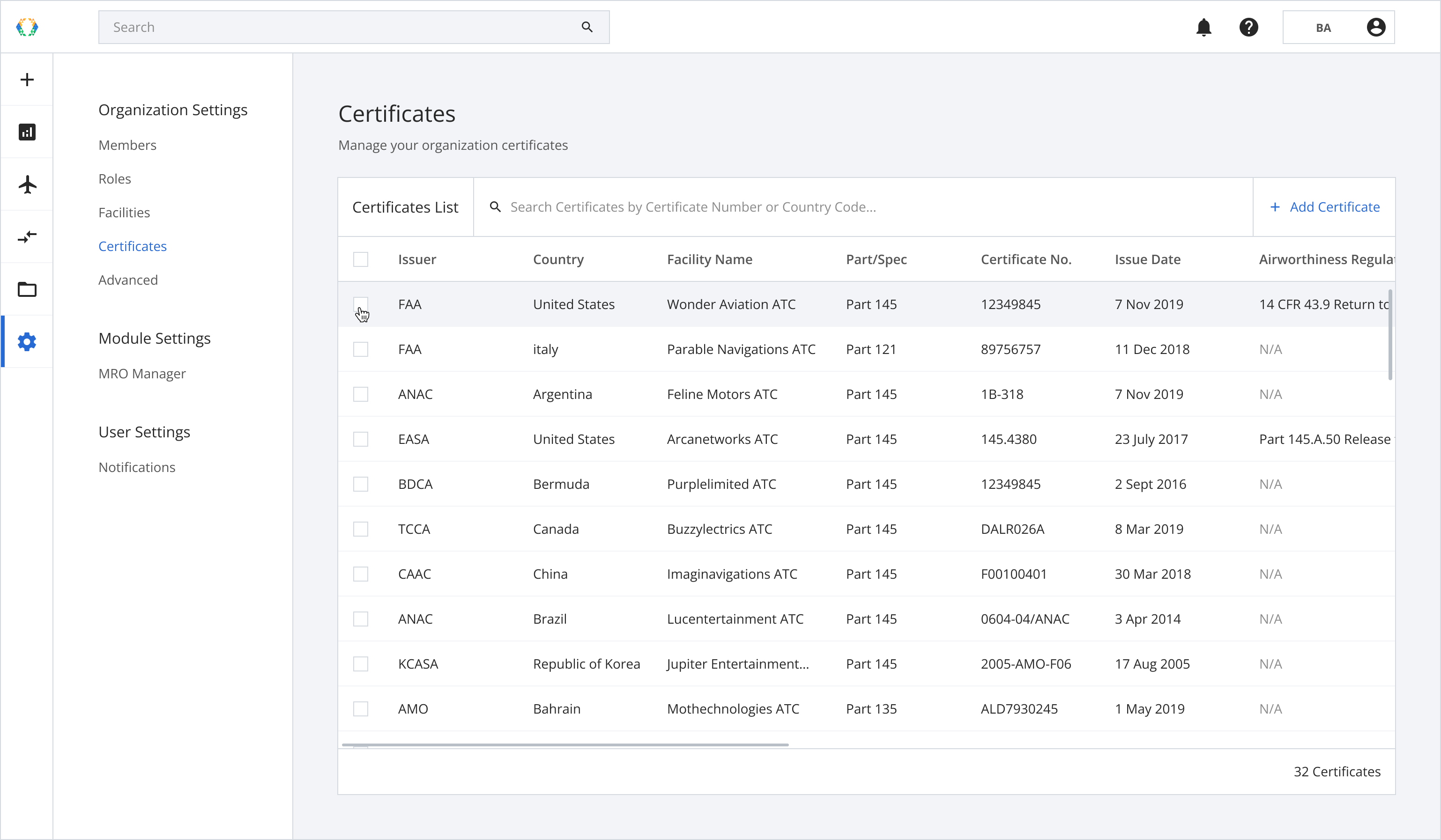Focus the global Search field

pyautogui.click(x=354, y=27)
